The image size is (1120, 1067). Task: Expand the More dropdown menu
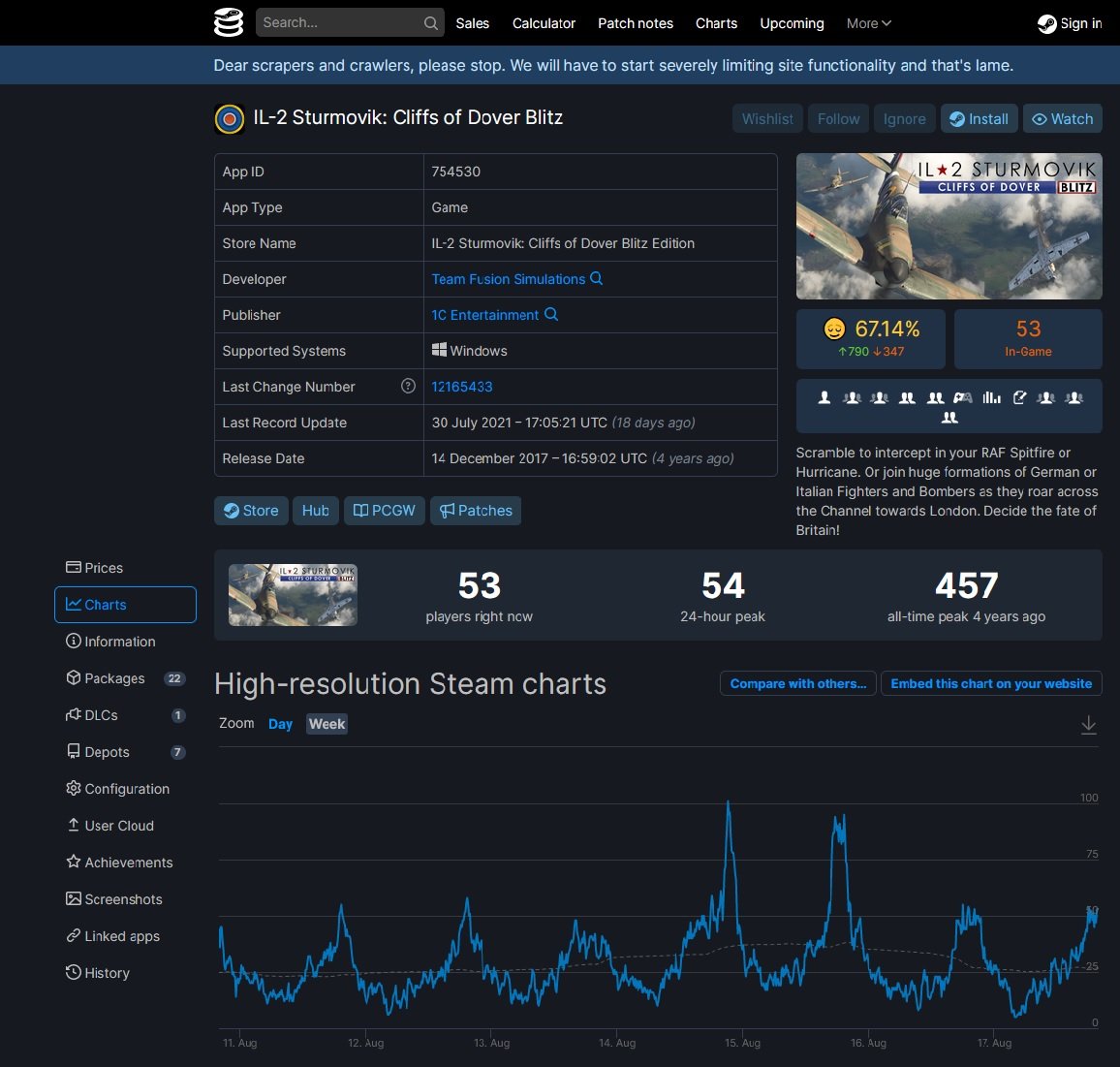pyautogui.click(x=868, y=23)
